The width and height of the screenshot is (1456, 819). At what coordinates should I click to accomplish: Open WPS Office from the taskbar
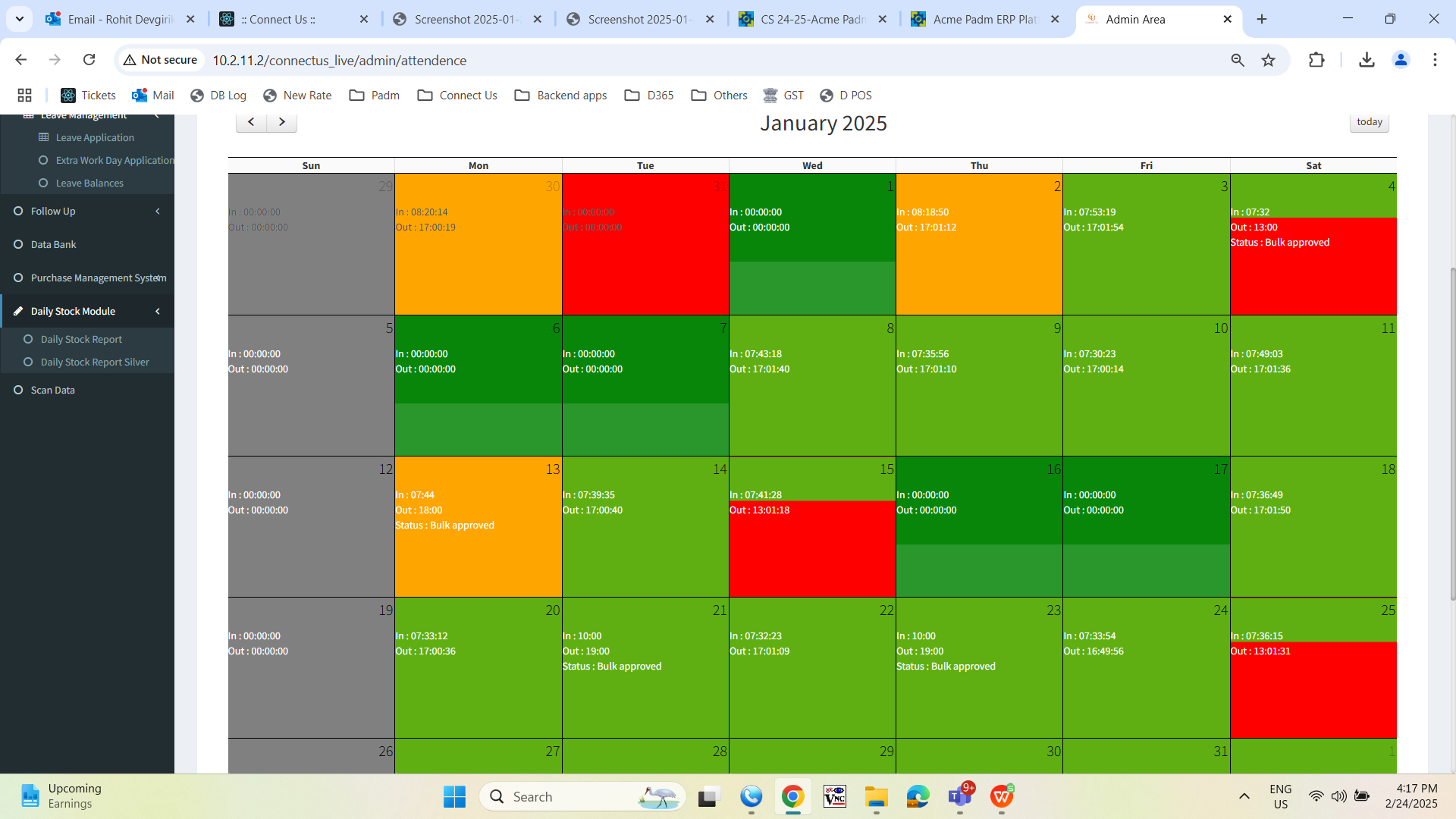tap(1002, 796)
